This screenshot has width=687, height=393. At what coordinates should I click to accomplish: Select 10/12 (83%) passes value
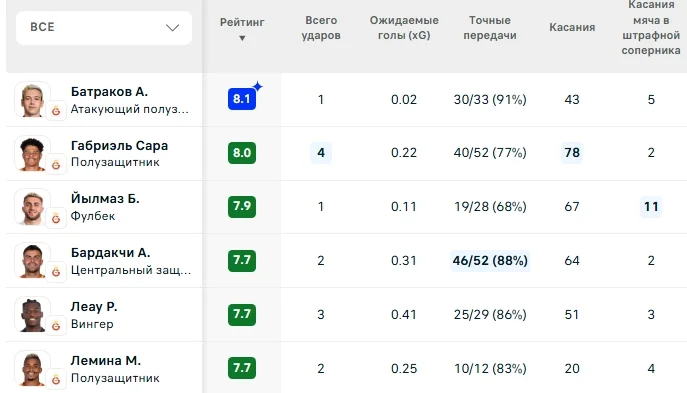click(490, 368)
